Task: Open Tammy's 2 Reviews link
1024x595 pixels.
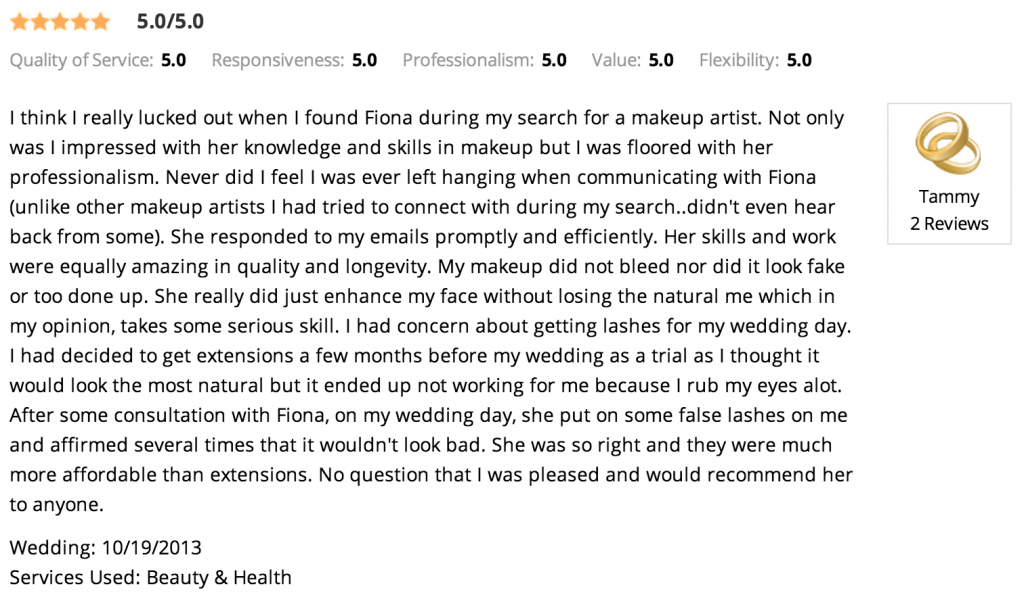Action: 949,224
